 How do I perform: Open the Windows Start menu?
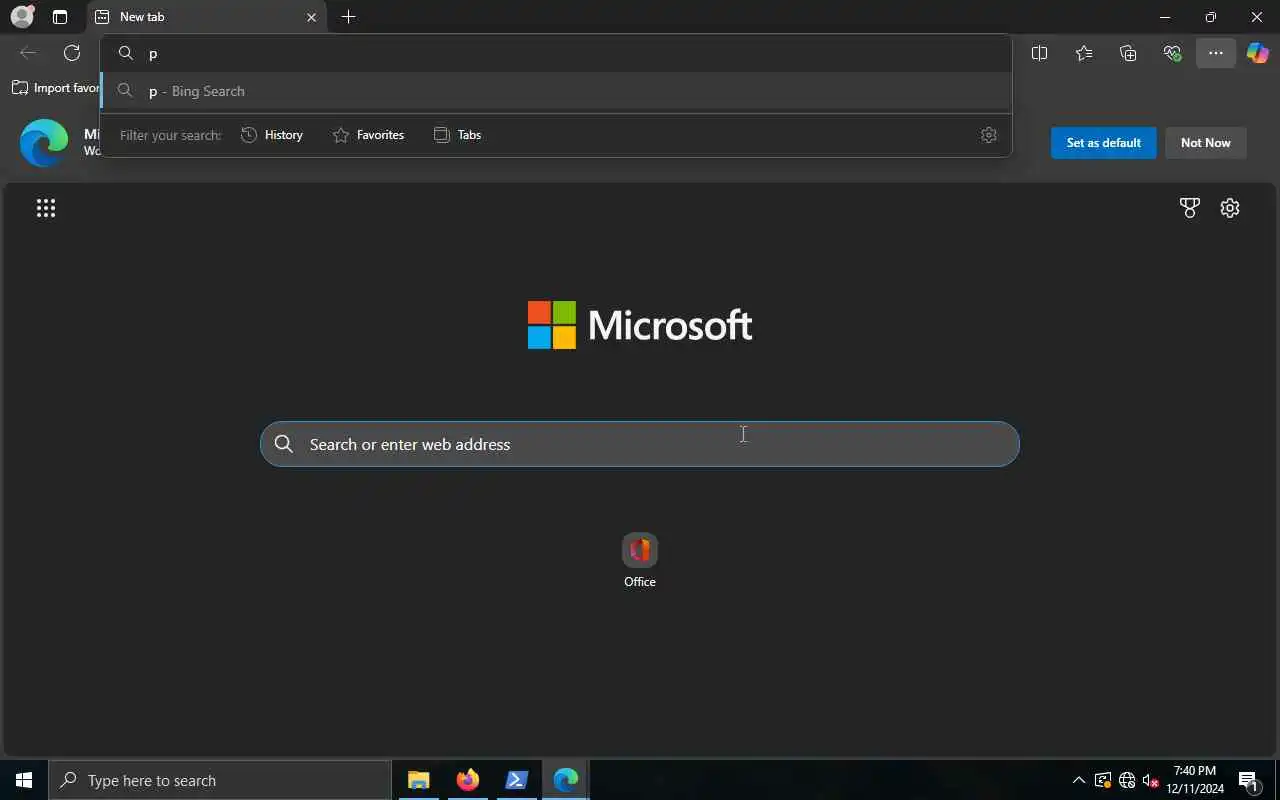pyautogui.click(x=24, y=780)
